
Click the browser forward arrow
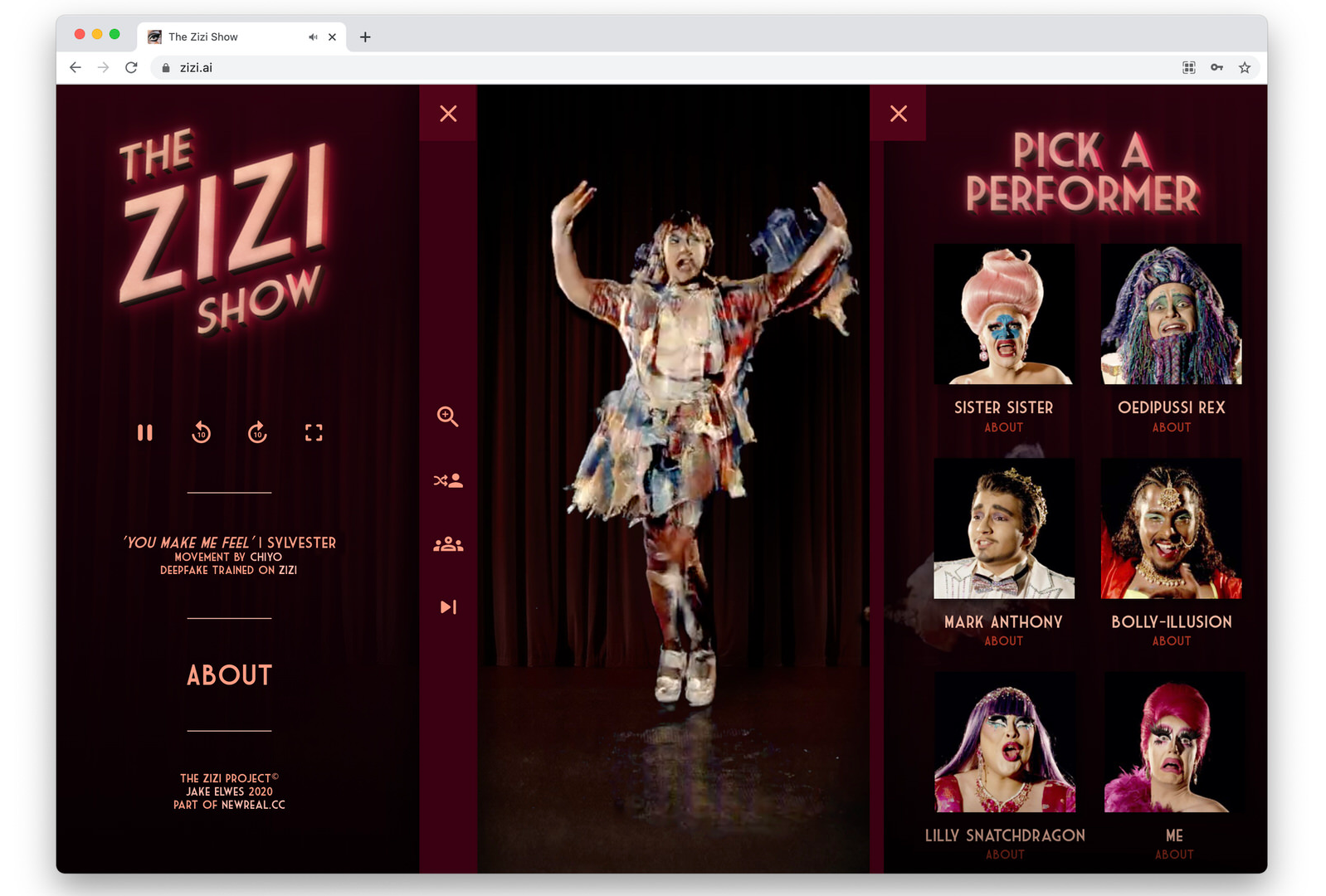(103, 67)
